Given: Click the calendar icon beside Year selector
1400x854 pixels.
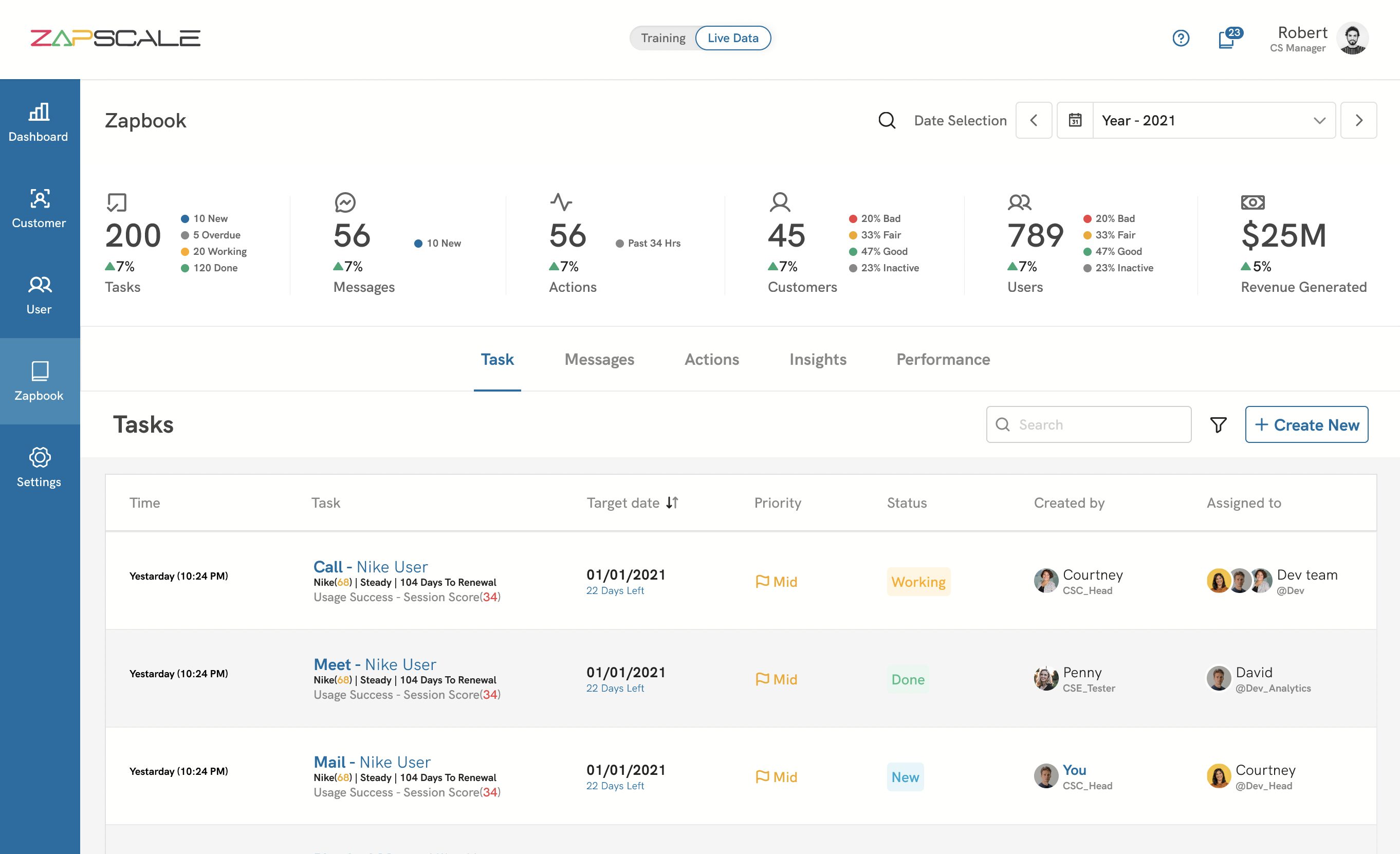Looking at the screenshot, I should click(x=1075, y=120).
